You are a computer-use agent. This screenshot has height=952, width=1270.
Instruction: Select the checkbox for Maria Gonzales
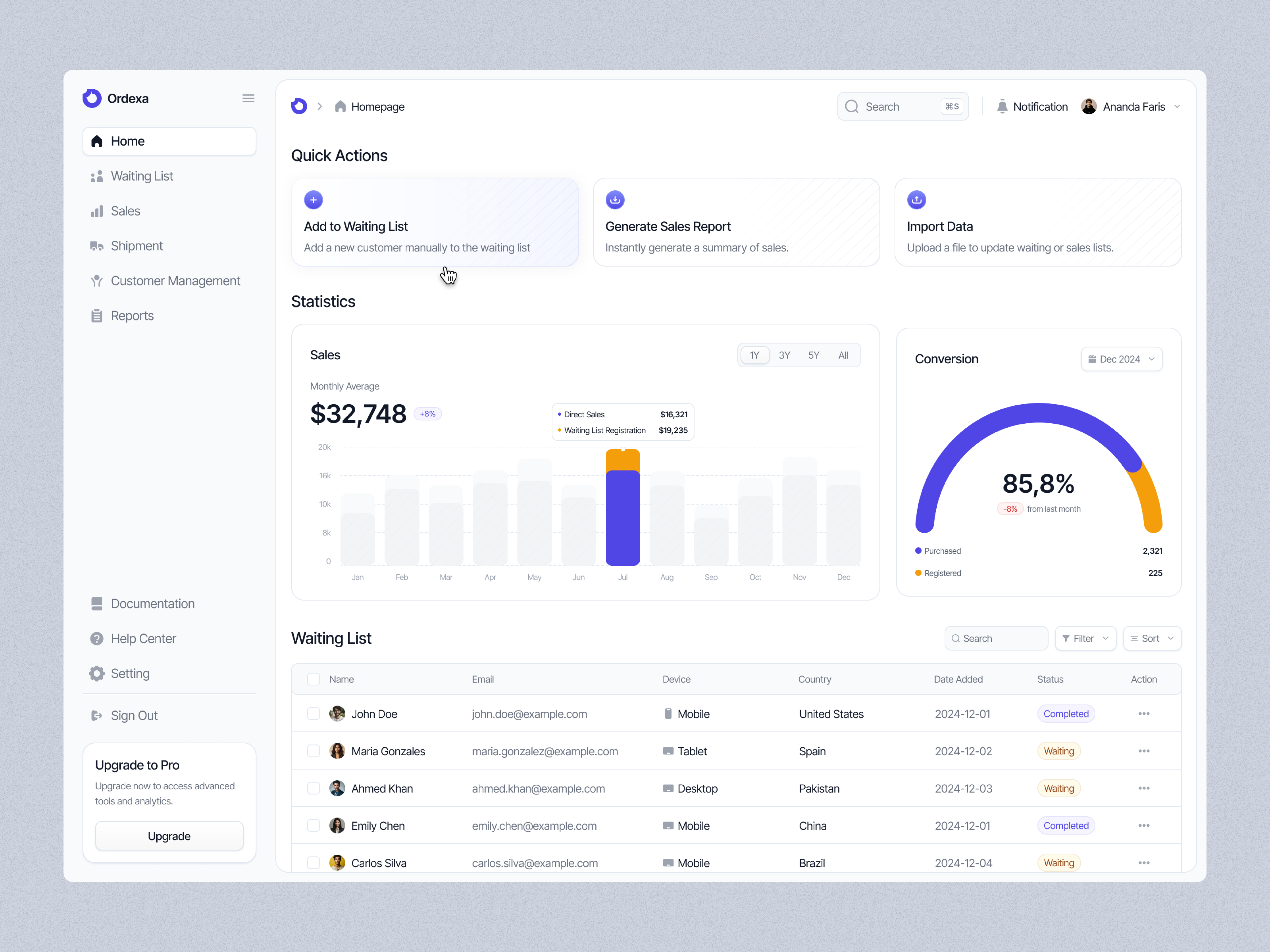tap(314, 750)
